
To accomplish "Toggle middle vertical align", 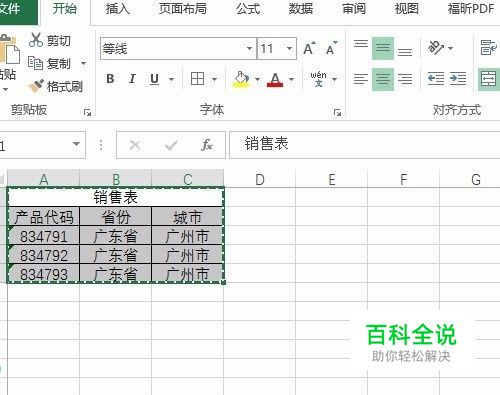I will click(x=383, y=48).
